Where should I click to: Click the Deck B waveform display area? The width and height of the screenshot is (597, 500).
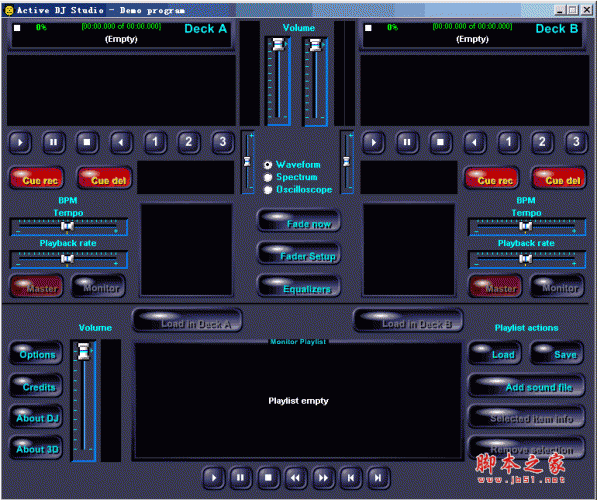tap(474, 90)
